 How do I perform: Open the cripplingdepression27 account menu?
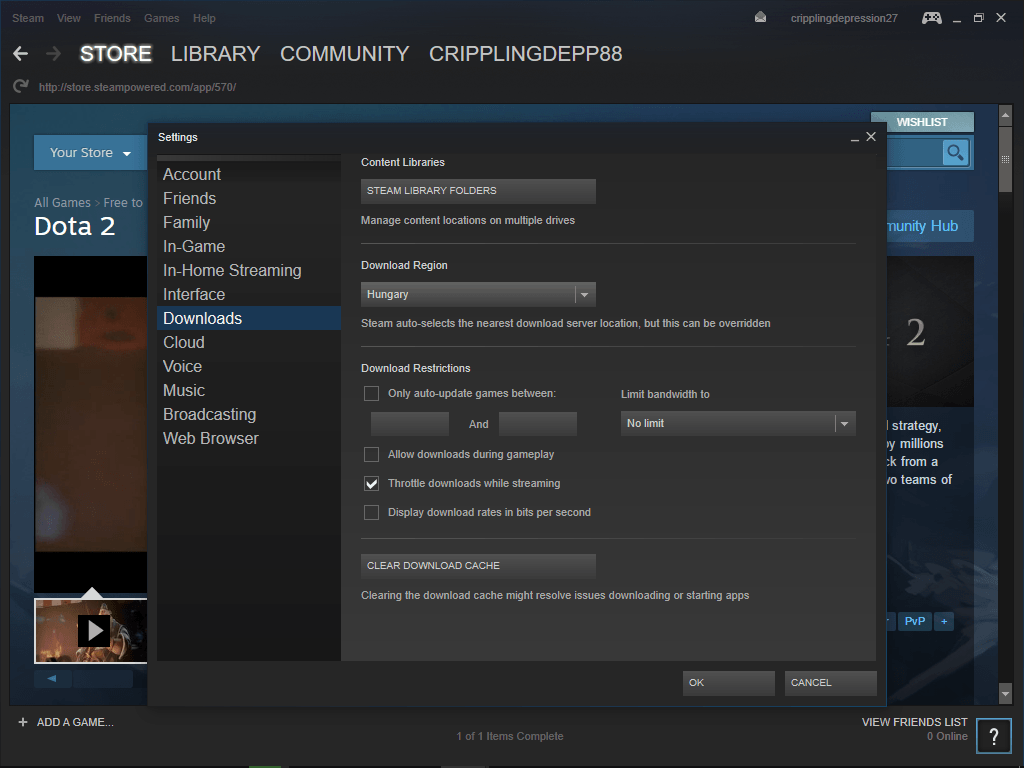[x=844, y=18]
